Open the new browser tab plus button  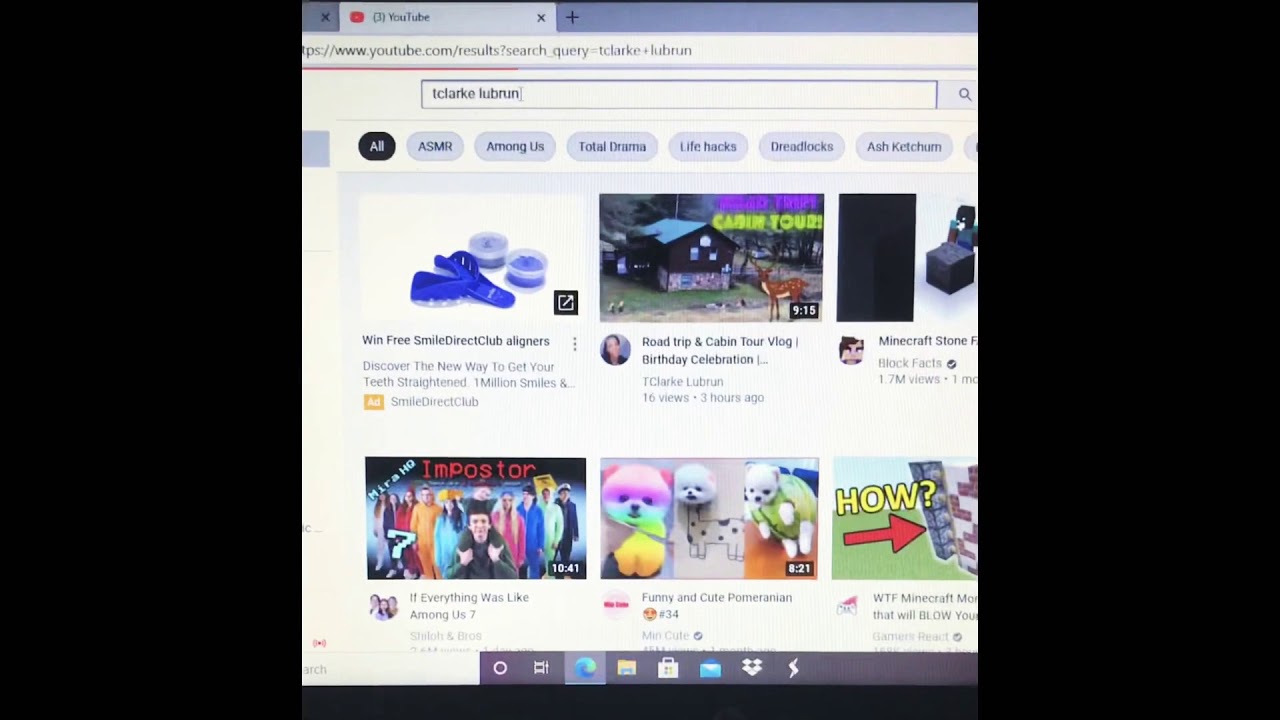pyautogui.click(x=572, y=17)
